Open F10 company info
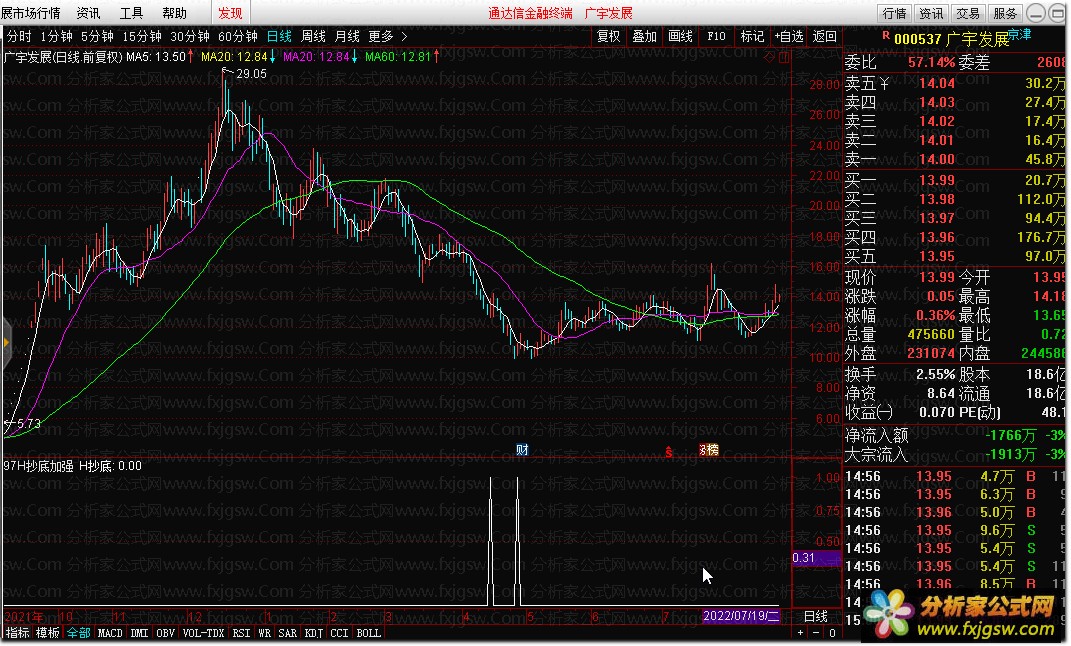Image resolution: width=1071 pixels, height=646 pixels. pyautogui.click(x=717, y=36)
